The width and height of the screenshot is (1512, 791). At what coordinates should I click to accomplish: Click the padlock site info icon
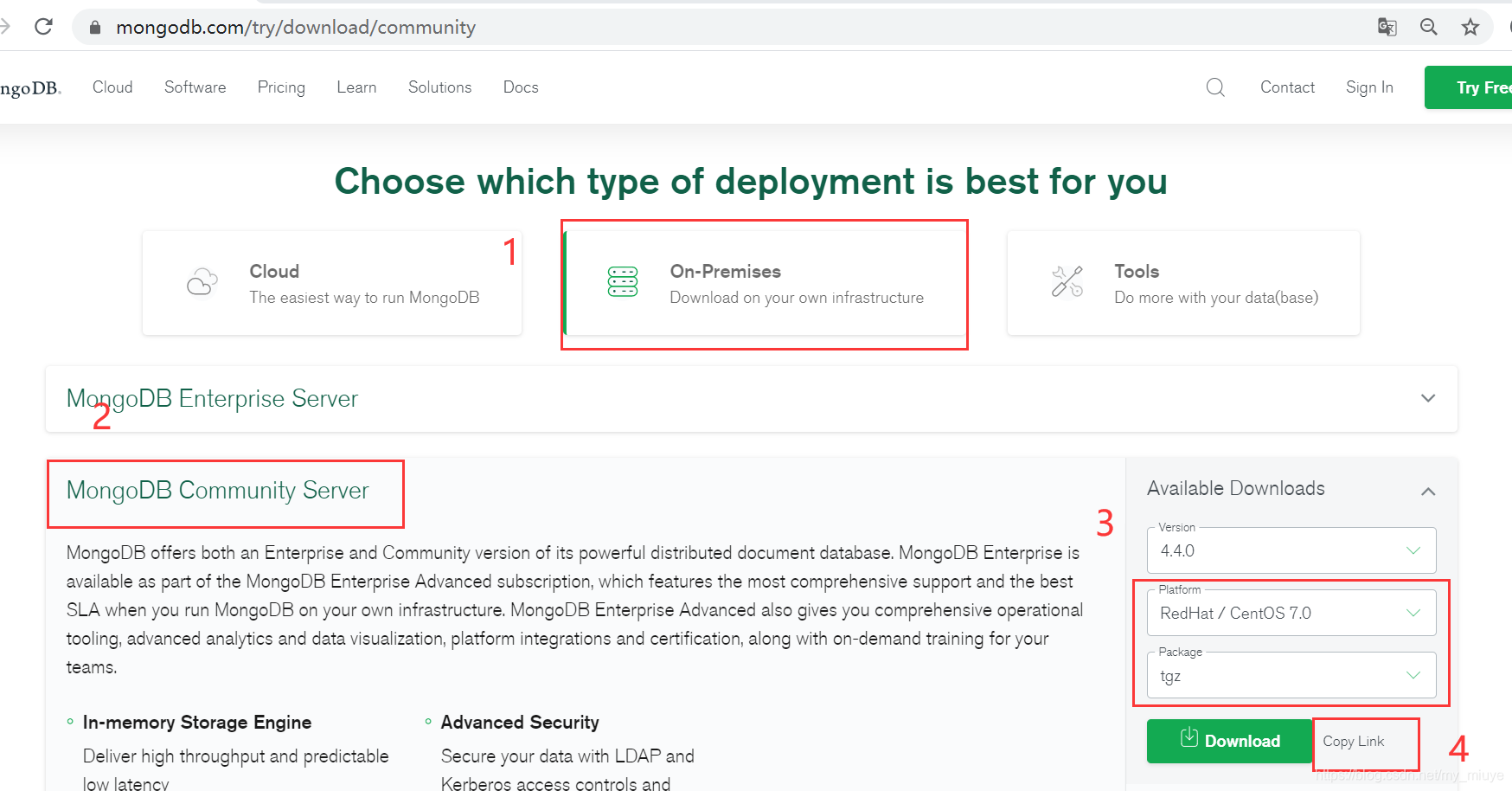[x=95, y=28]
